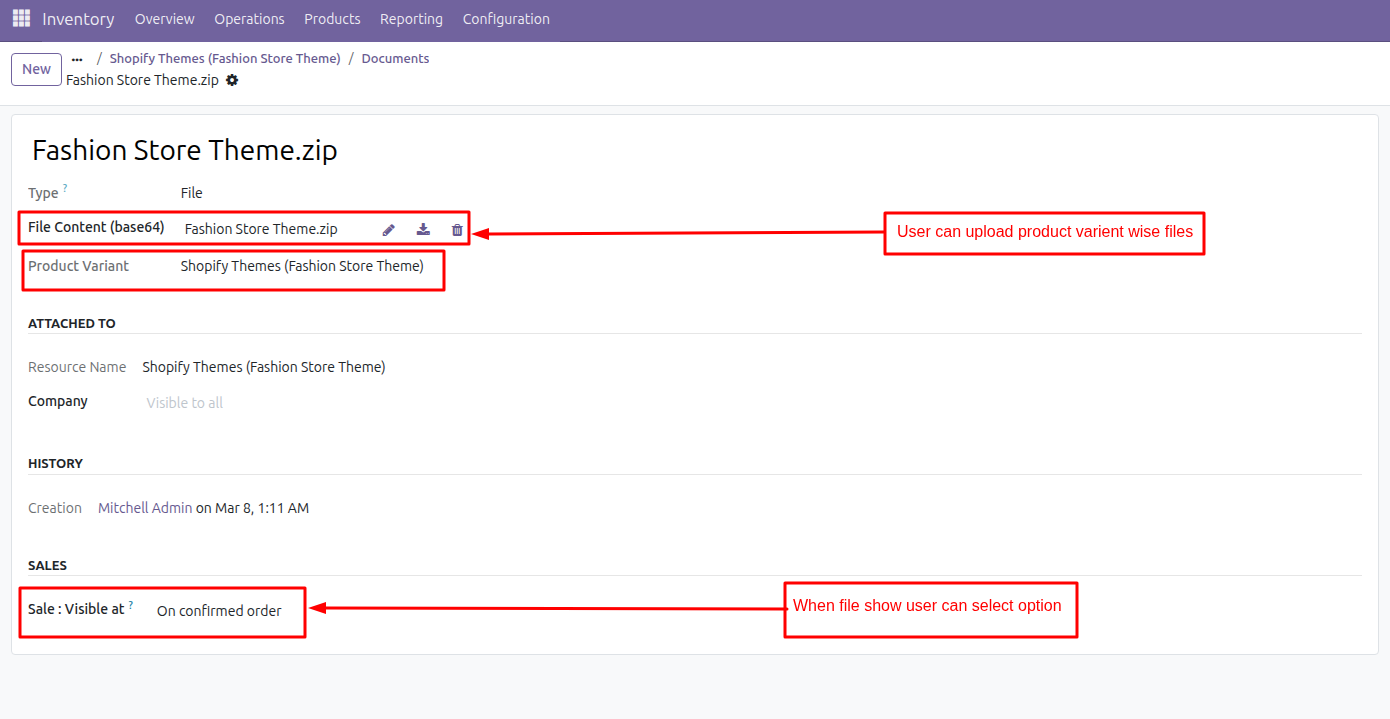The width and height of the screenshot is (1390, 719).
Task: Download Fashion Store Theme.zip file icon
Action: pos(423,230)
